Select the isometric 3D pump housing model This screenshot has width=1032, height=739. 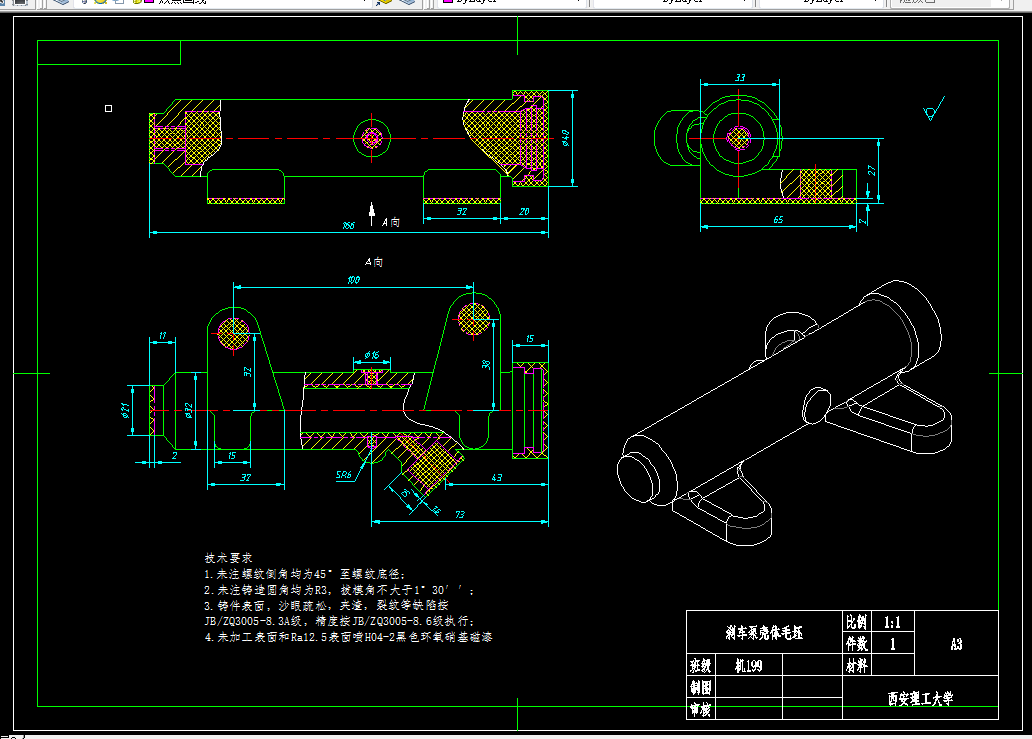(x=785, y=413)
